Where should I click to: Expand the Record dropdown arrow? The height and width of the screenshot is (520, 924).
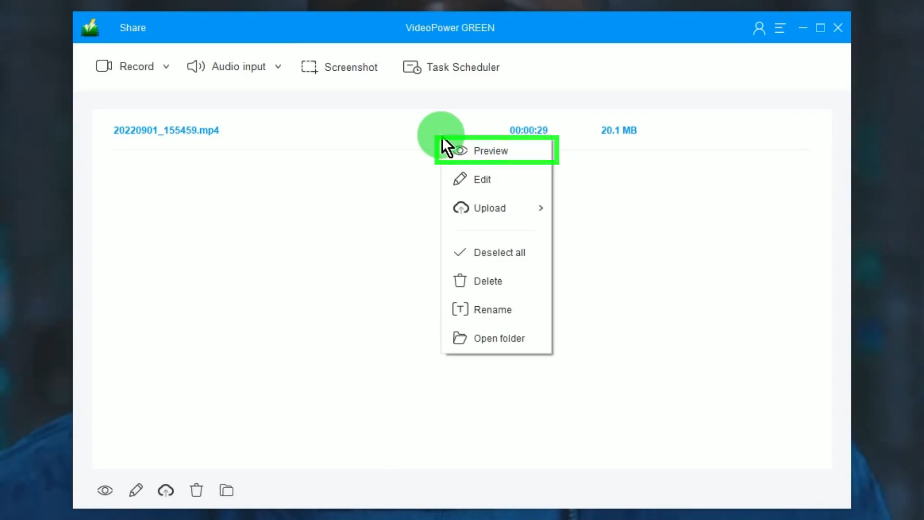pyautogui.click(x=166, y=67)
